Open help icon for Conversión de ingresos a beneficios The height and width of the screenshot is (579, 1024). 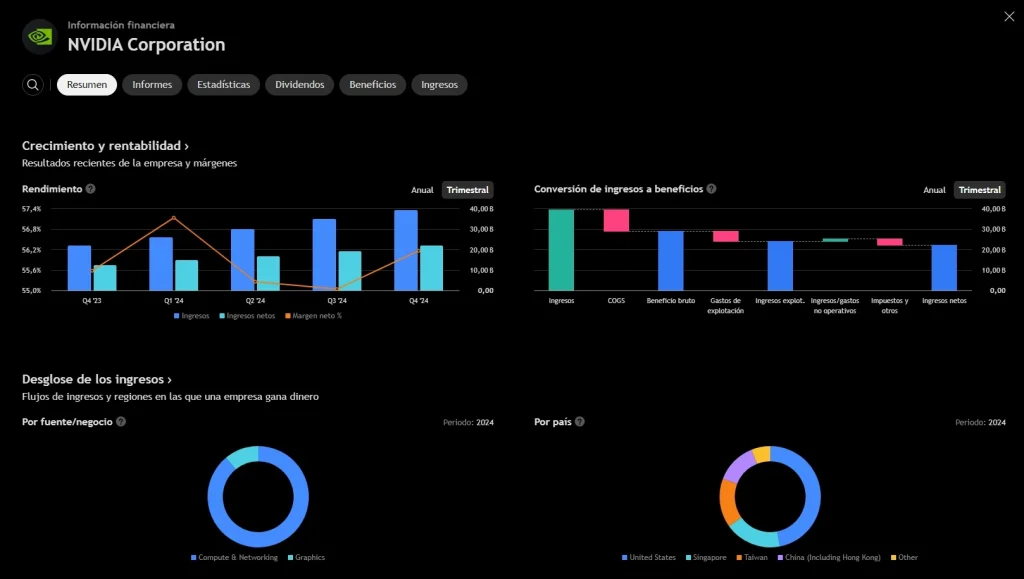(x=711, y=189)
